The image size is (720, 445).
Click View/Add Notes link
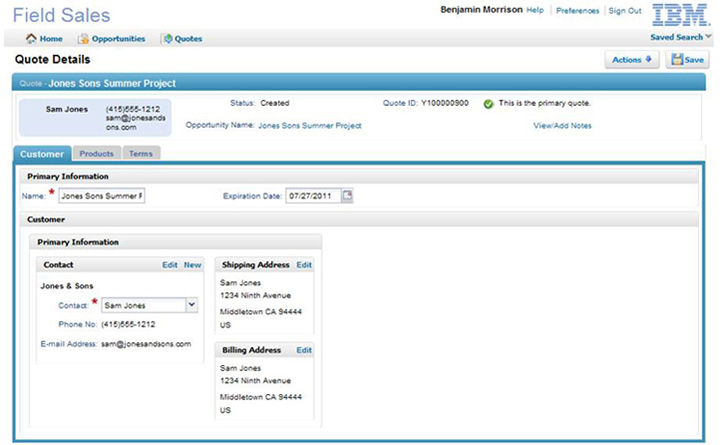[x=562, y=126]
